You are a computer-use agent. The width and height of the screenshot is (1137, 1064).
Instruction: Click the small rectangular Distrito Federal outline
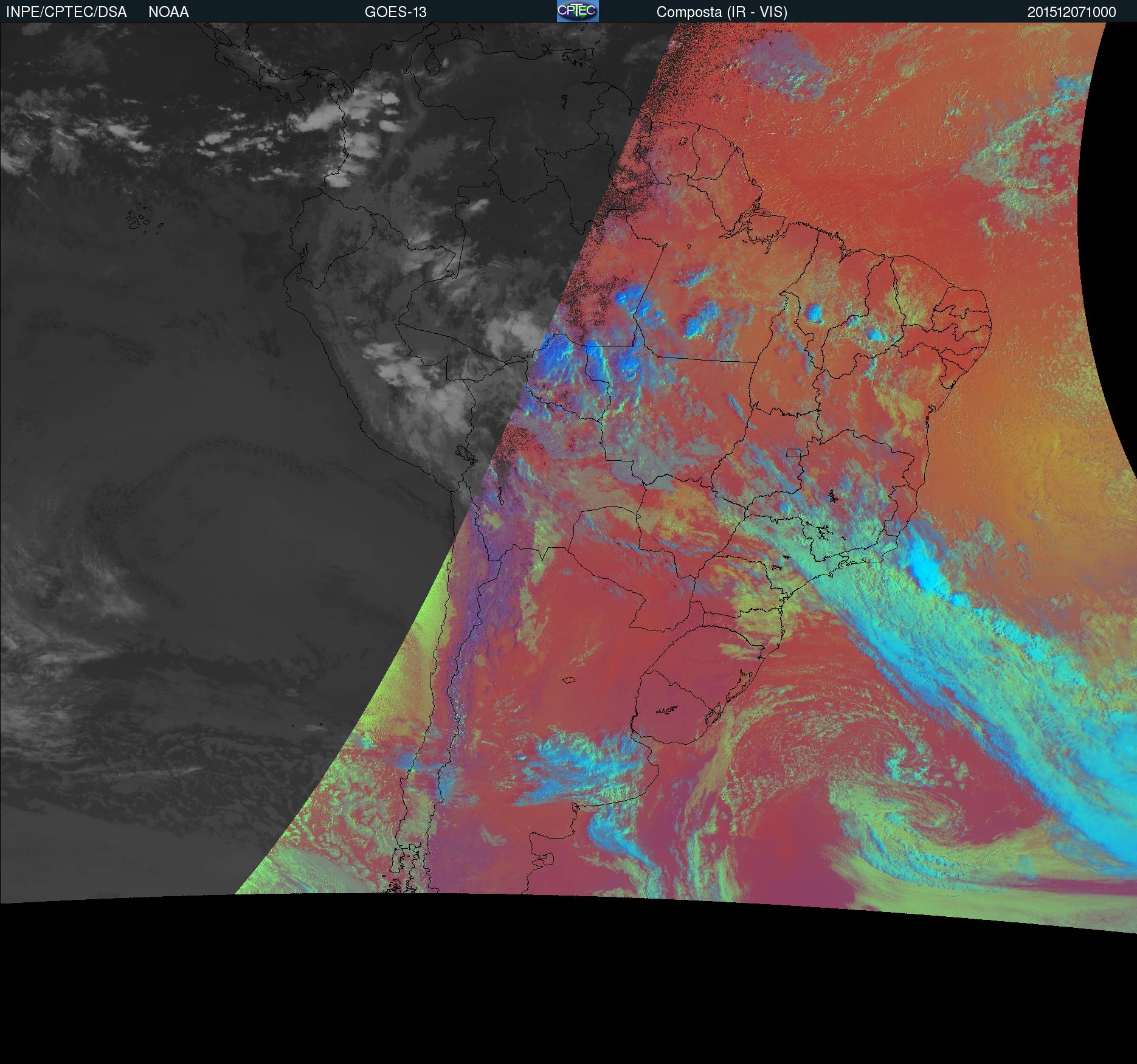pos(793,452)
